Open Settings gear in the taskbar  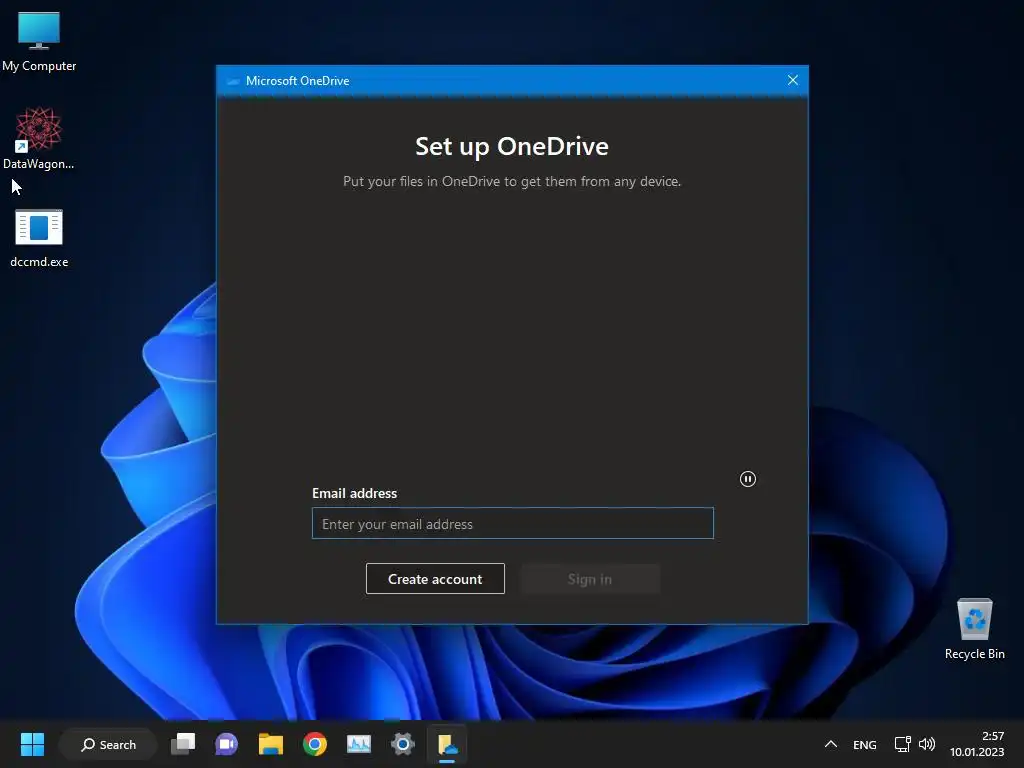click(403, 744)
